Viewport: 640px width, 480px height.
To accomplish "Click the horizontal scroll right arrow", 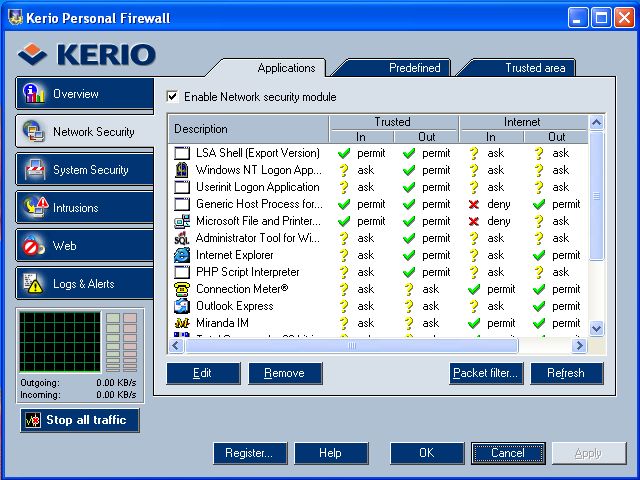I will pyautogui.click(x=579, y=346).
